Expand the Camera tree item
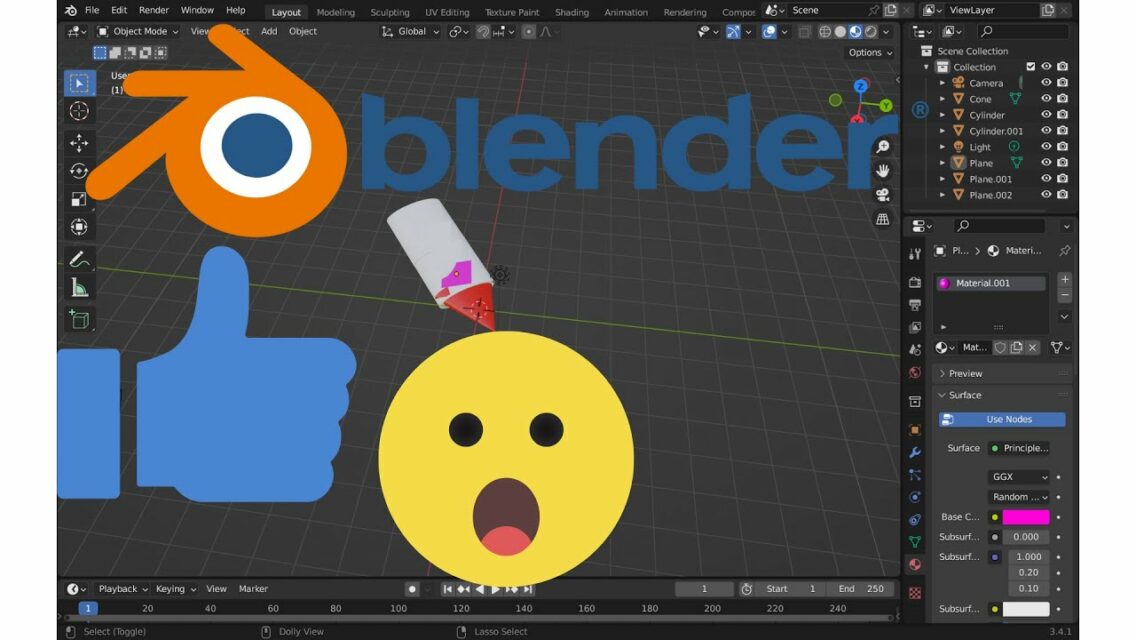Image resolution: width=1136 pixels, height=640 pixels. click(943, 83)
